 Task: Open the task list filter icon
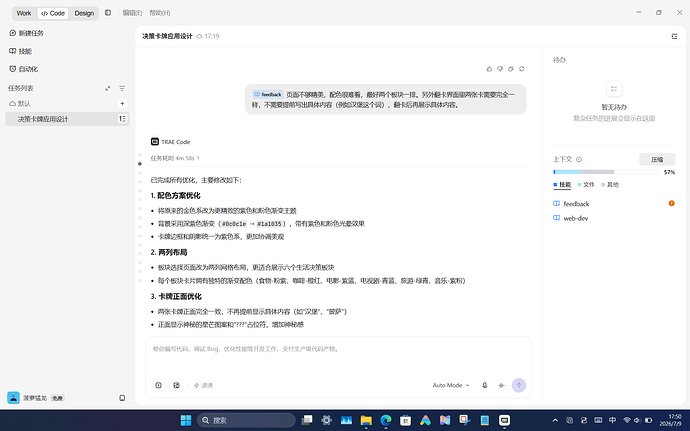coord(122,88)
